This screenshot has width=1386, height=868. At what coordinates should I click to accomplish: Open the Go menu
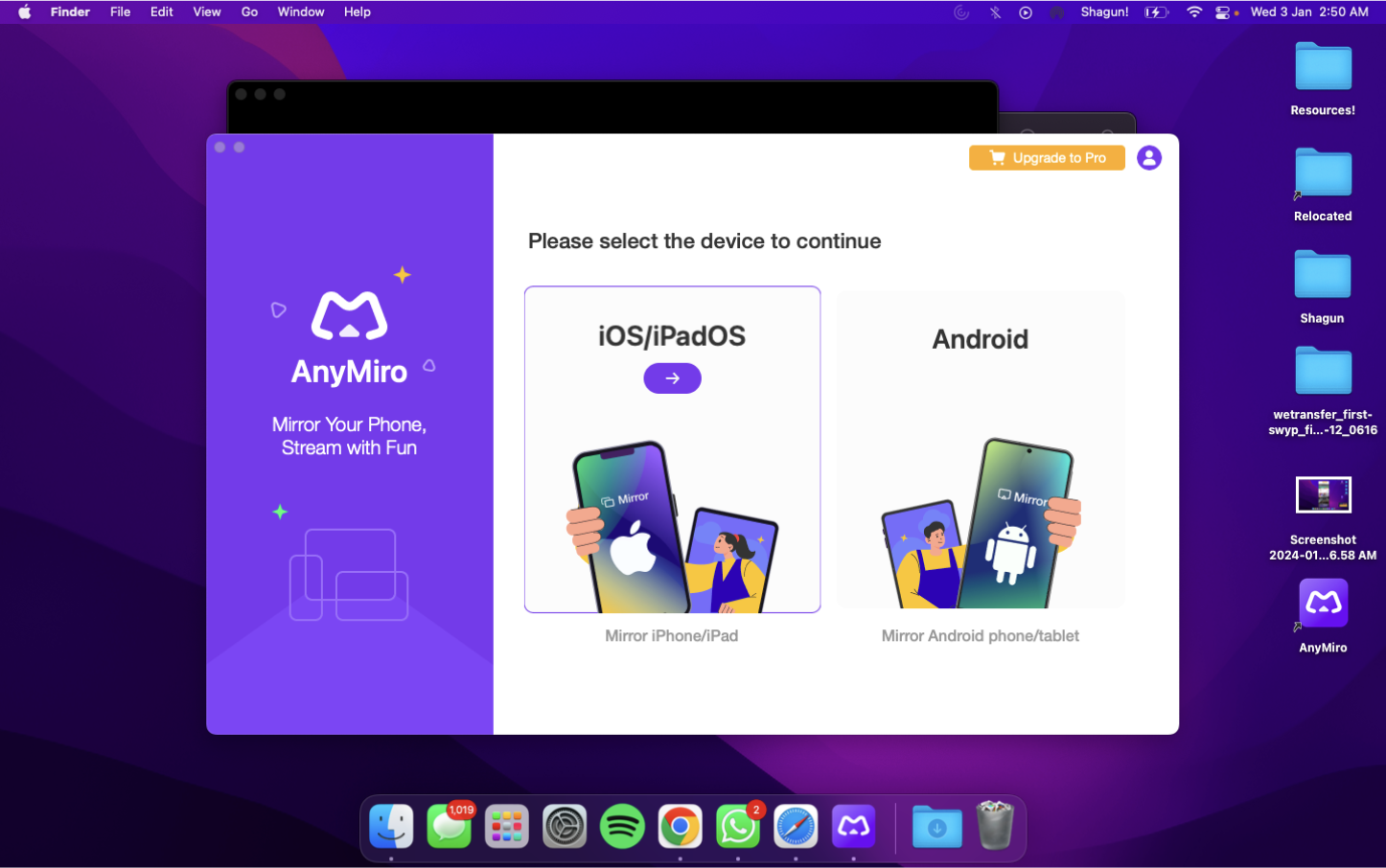click(x=249, y=12)
